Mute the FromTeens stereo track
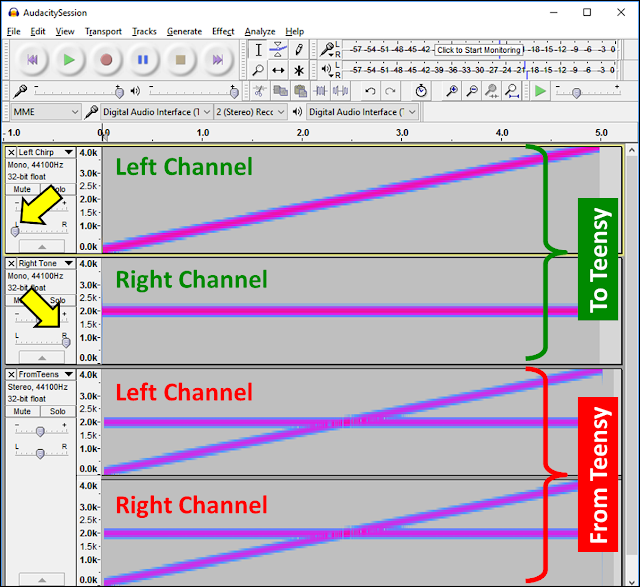This screenshot has width=640, height=587. pos(22,411)
